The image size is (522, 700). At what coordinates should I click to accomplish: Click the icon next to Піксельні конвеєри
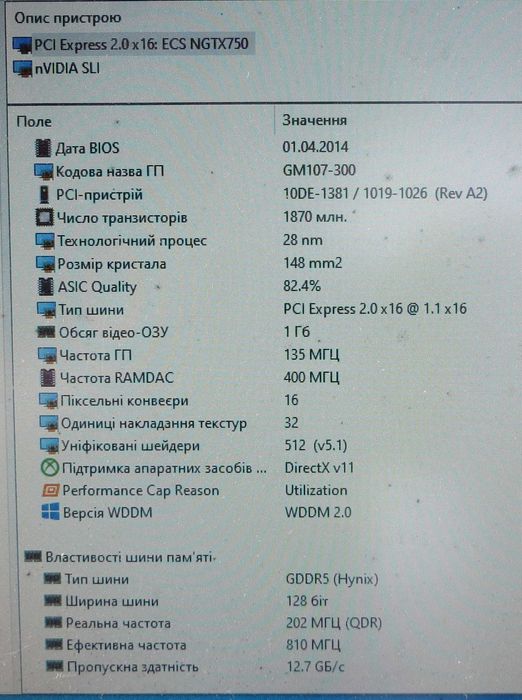[x=48, y=400]
